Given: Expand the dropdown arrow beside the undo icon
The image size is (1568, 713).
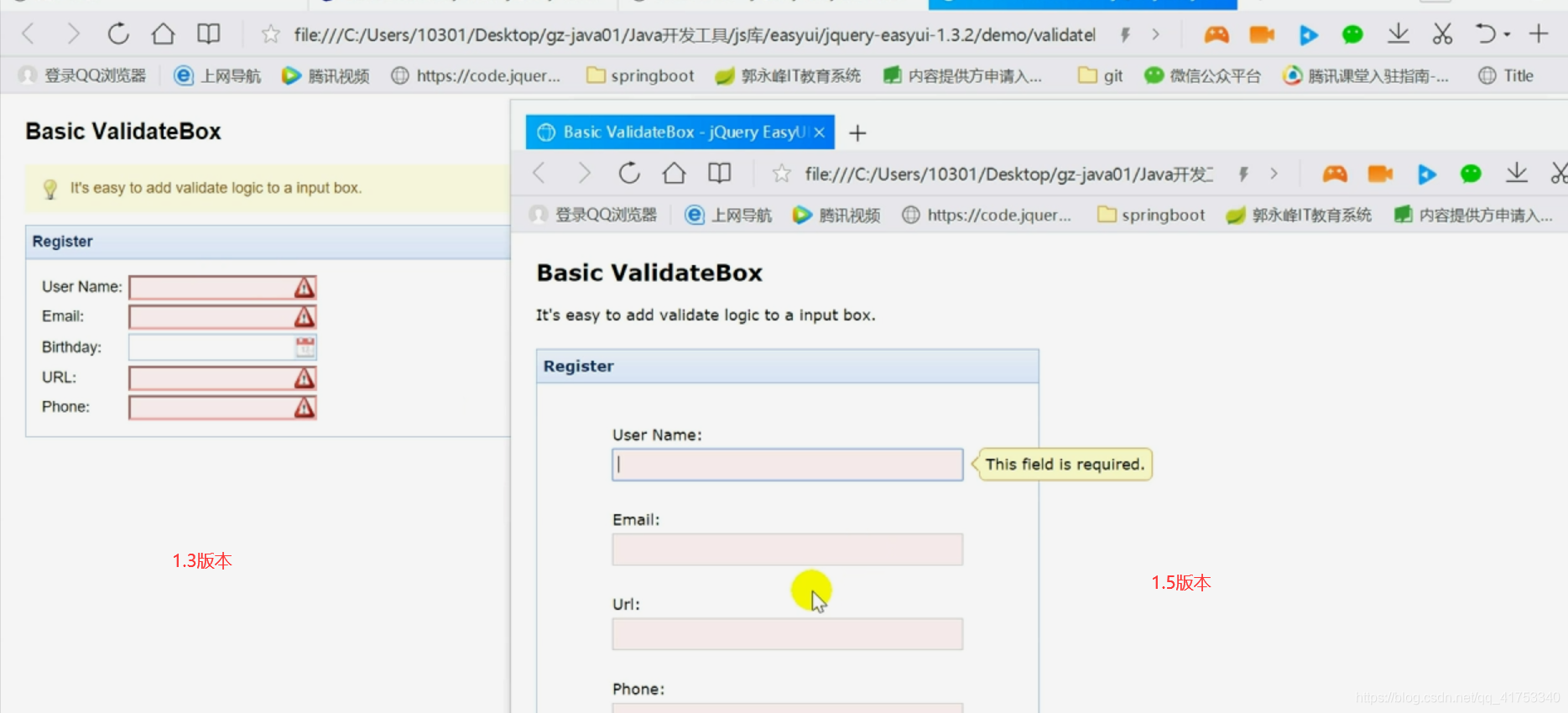Looking at the screenshot, I should 1507,34.
